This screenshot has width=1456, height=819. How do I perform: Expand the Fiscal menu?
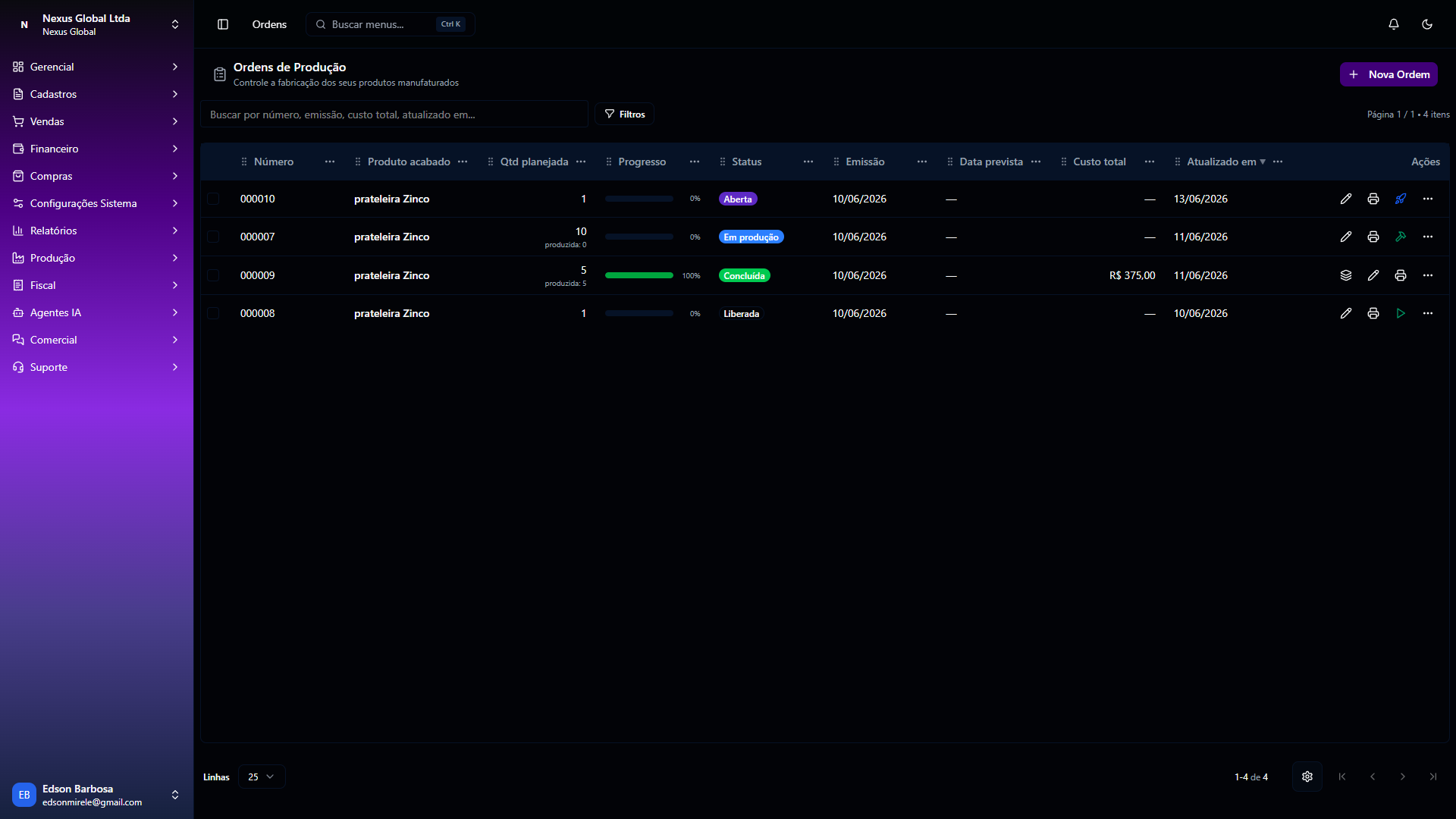pyautogui.click(x=97, y=285)
